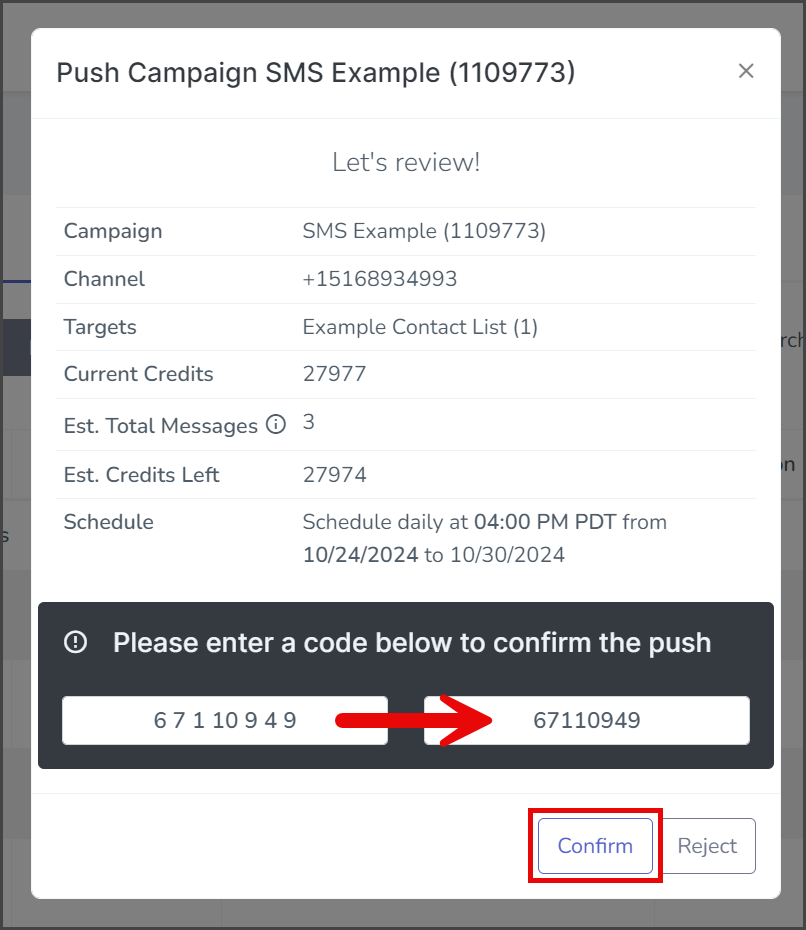
Task: Click the dialog title Push Campaign SMS Example
Action: [316, 73]
